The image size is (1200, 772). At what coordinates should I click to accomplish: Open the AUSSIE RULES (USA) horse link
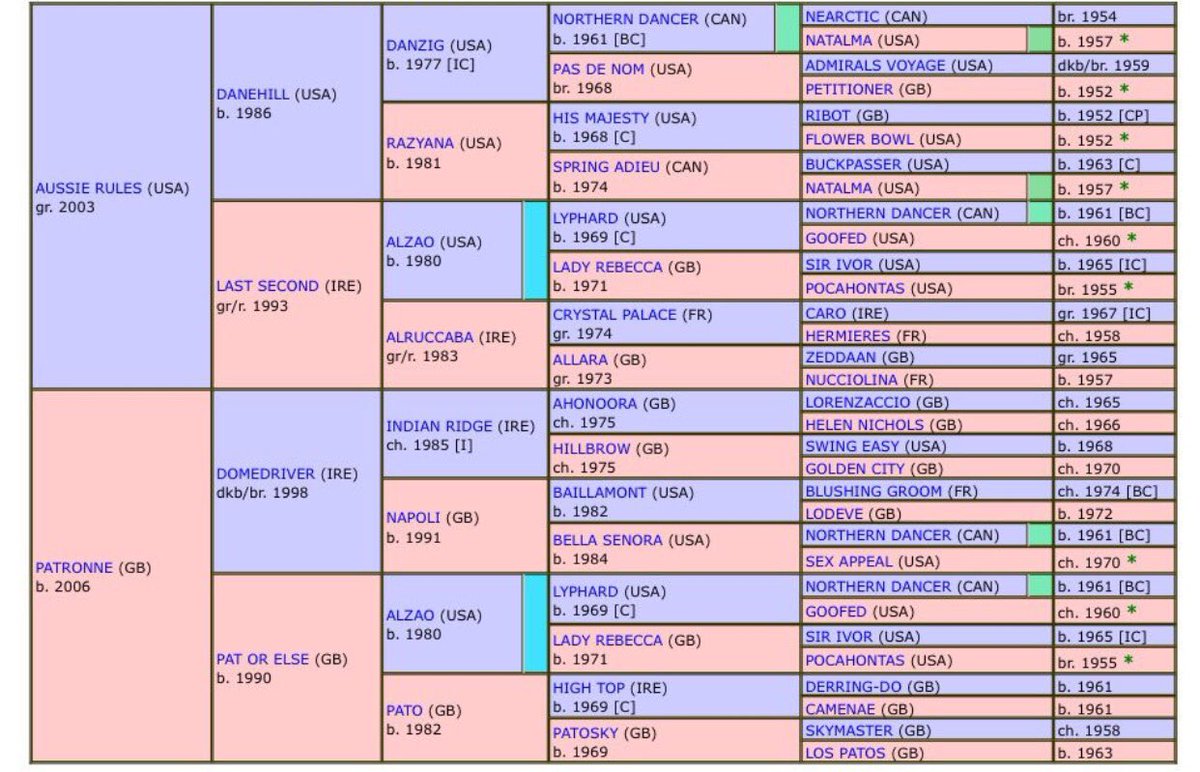111,188
